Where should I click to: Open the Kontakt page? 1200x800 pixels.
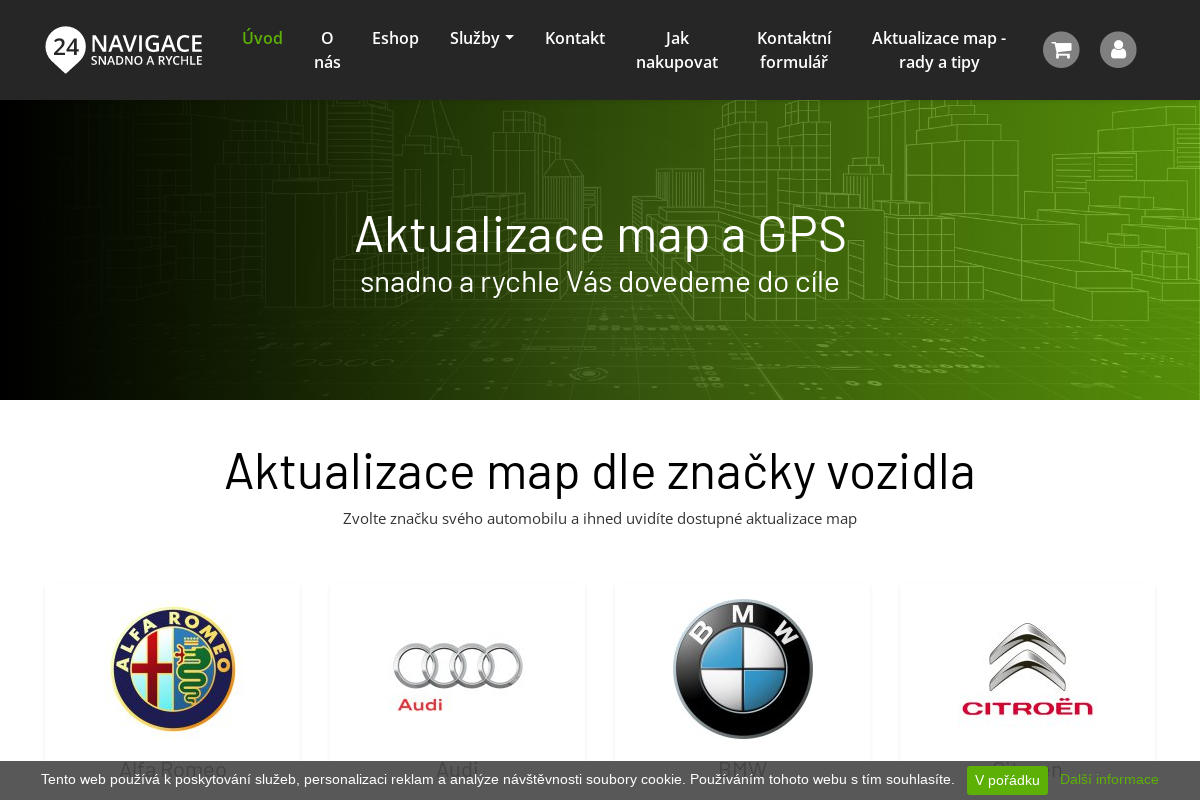pyautogui.click(x=575, y=38)
